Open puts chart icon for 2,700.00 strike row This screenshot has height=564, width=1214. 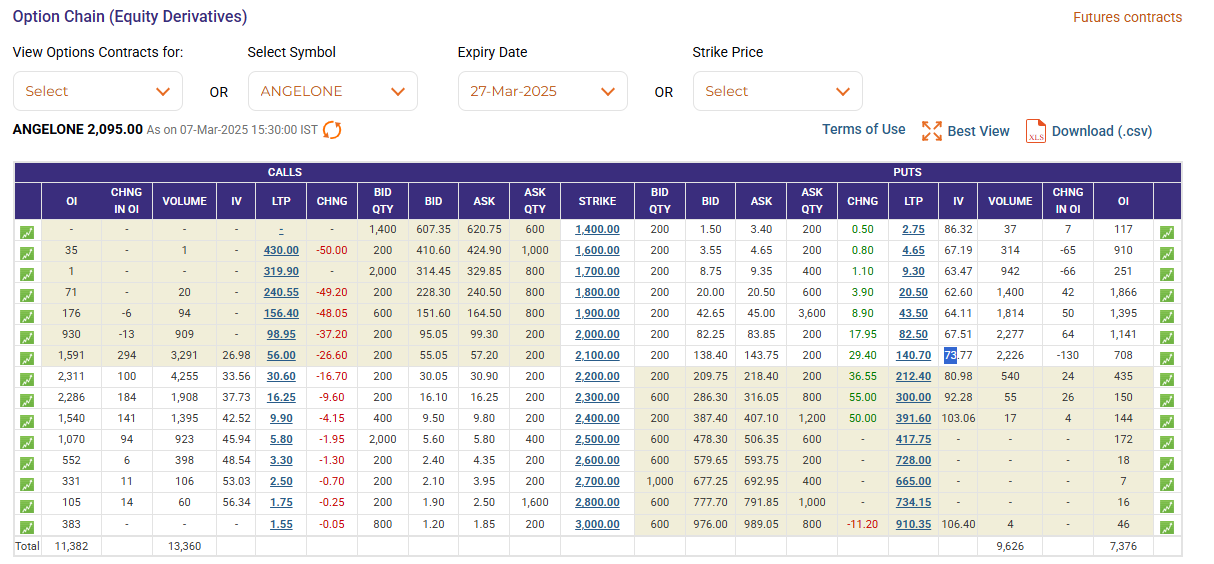tap(1166, 484)
